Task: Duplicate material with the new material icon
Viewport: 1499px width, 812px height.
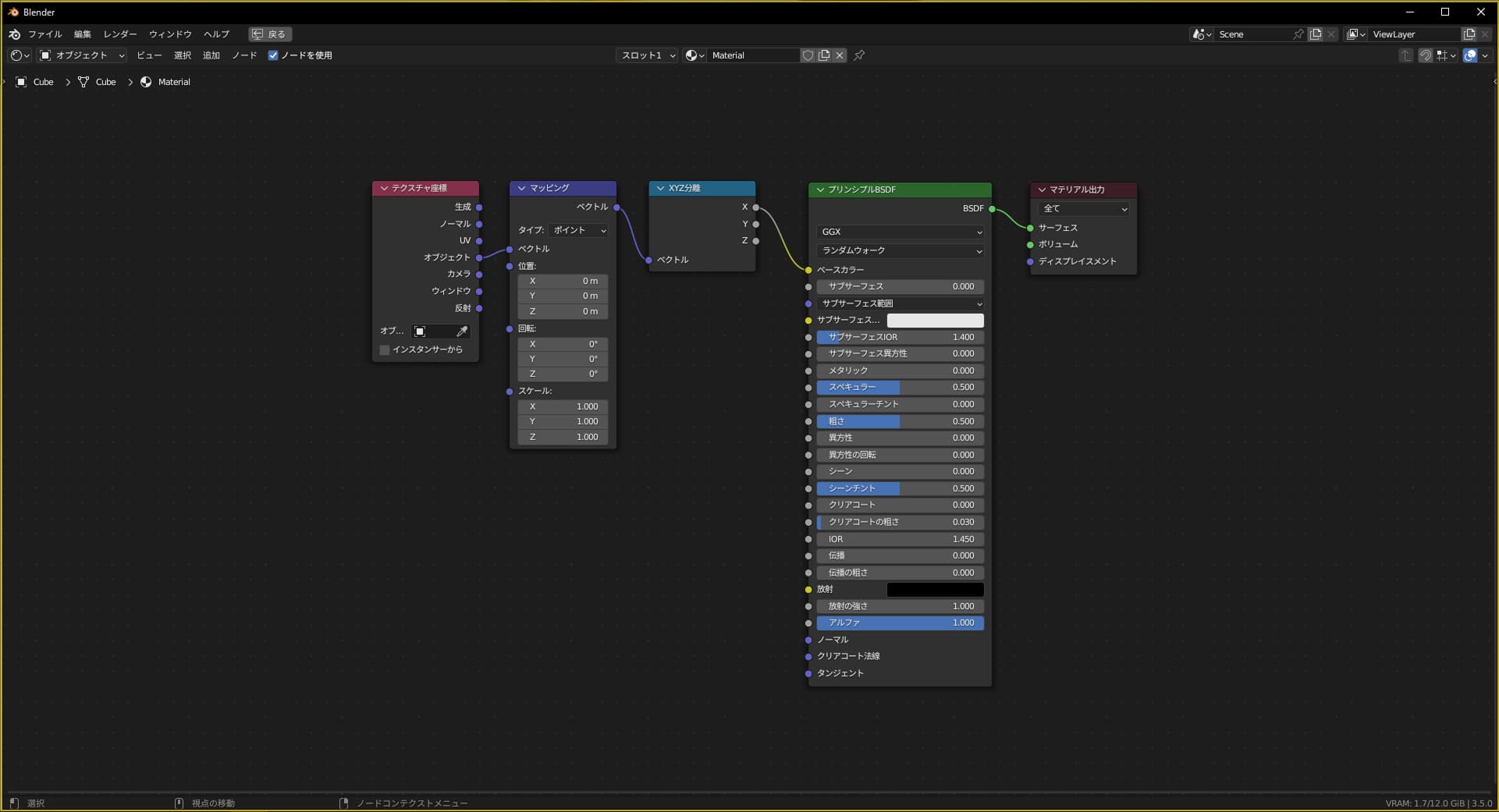Action: point(824,55)
